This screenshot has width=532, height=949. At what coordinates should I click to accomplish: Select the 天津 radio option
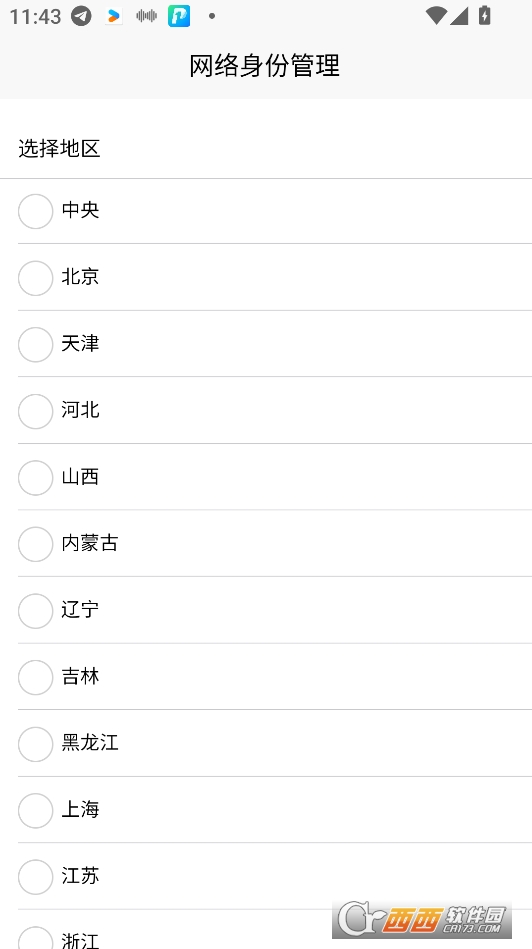[35, 344]
